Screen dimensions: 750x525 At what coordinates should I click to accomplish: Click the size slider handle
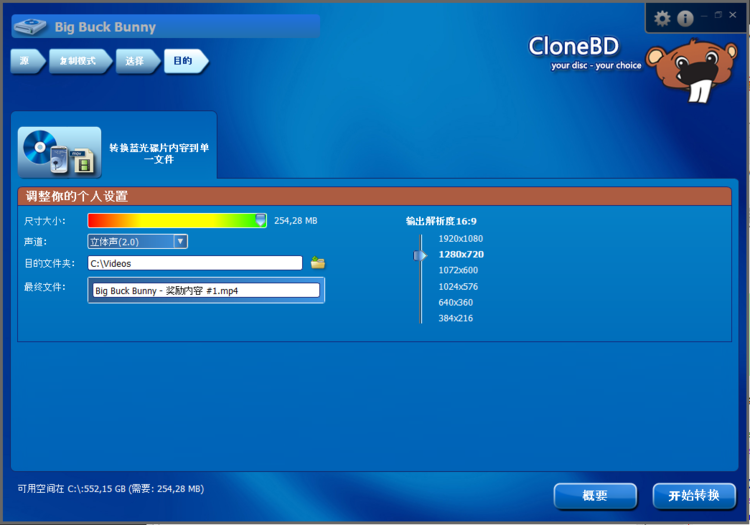point(260,220)
